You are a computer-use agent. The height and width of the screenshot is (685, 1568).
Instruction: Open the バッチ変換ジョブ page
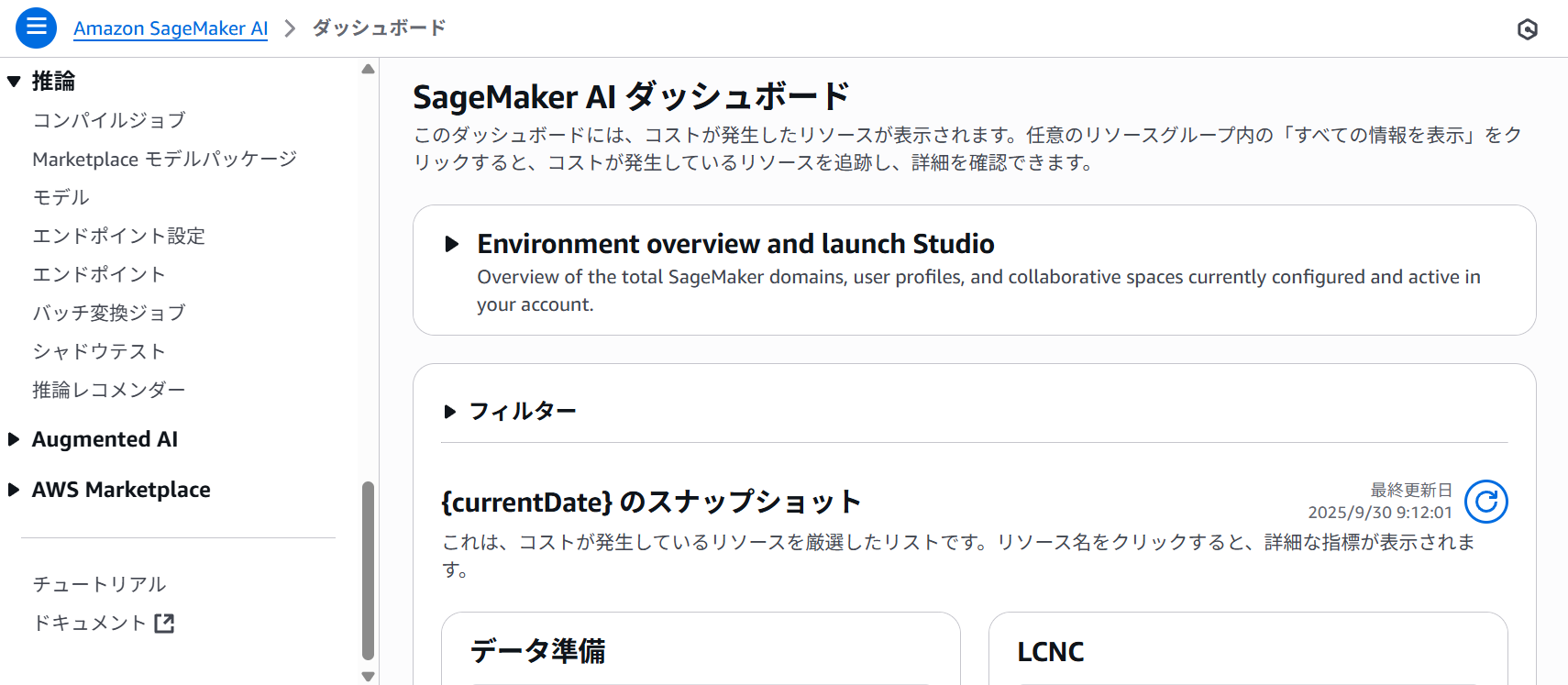click(109, 312)
